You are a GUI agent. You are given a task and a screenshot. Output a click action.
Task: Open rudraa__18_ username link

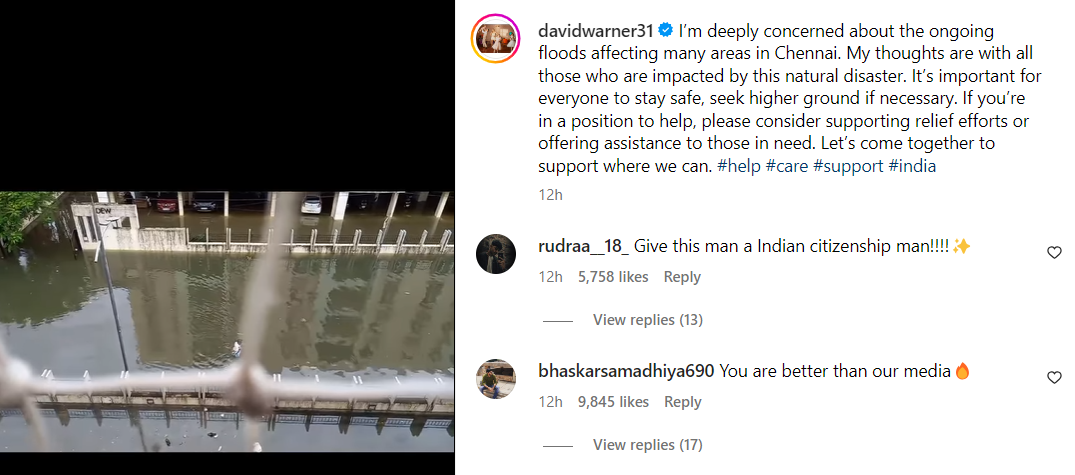click(x=584, y=246)
